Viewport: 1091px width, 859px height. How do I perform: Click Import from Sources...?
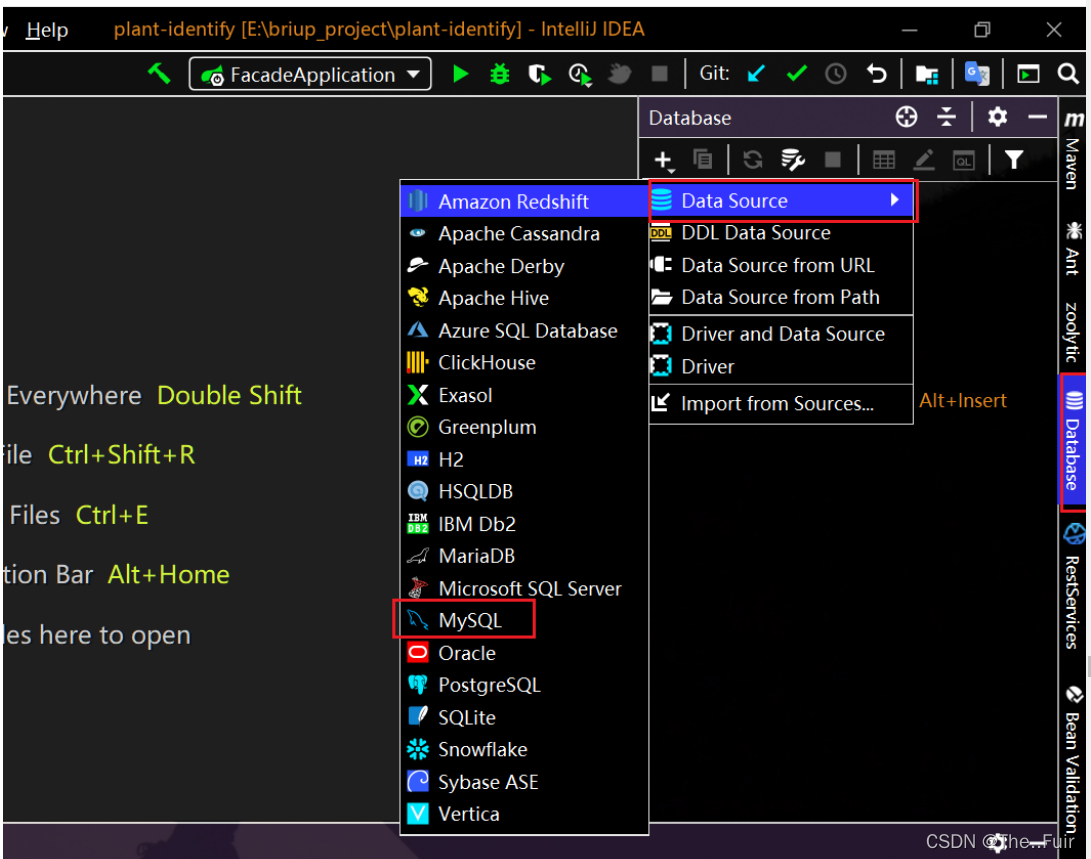point(781,403)
